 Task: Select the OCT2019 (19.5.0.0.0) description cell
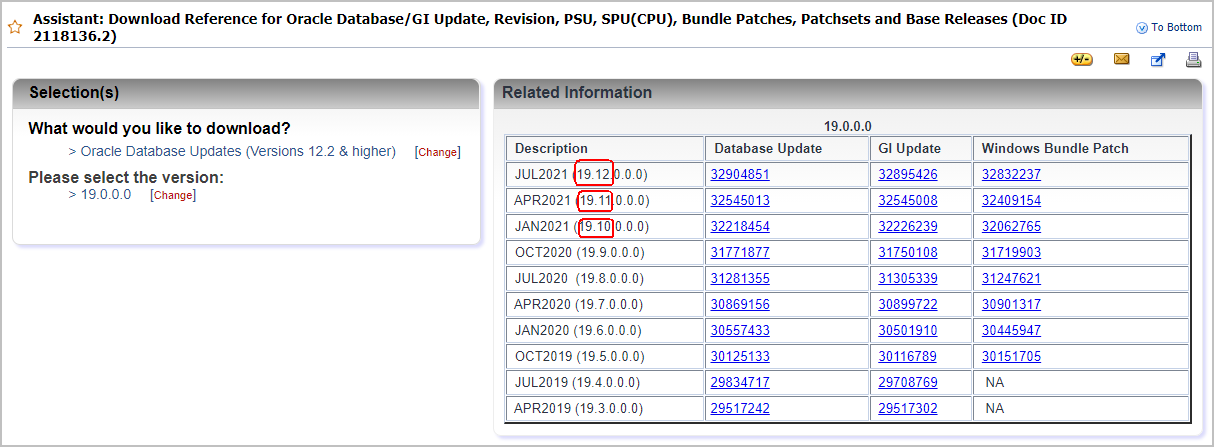coord(605,356)
